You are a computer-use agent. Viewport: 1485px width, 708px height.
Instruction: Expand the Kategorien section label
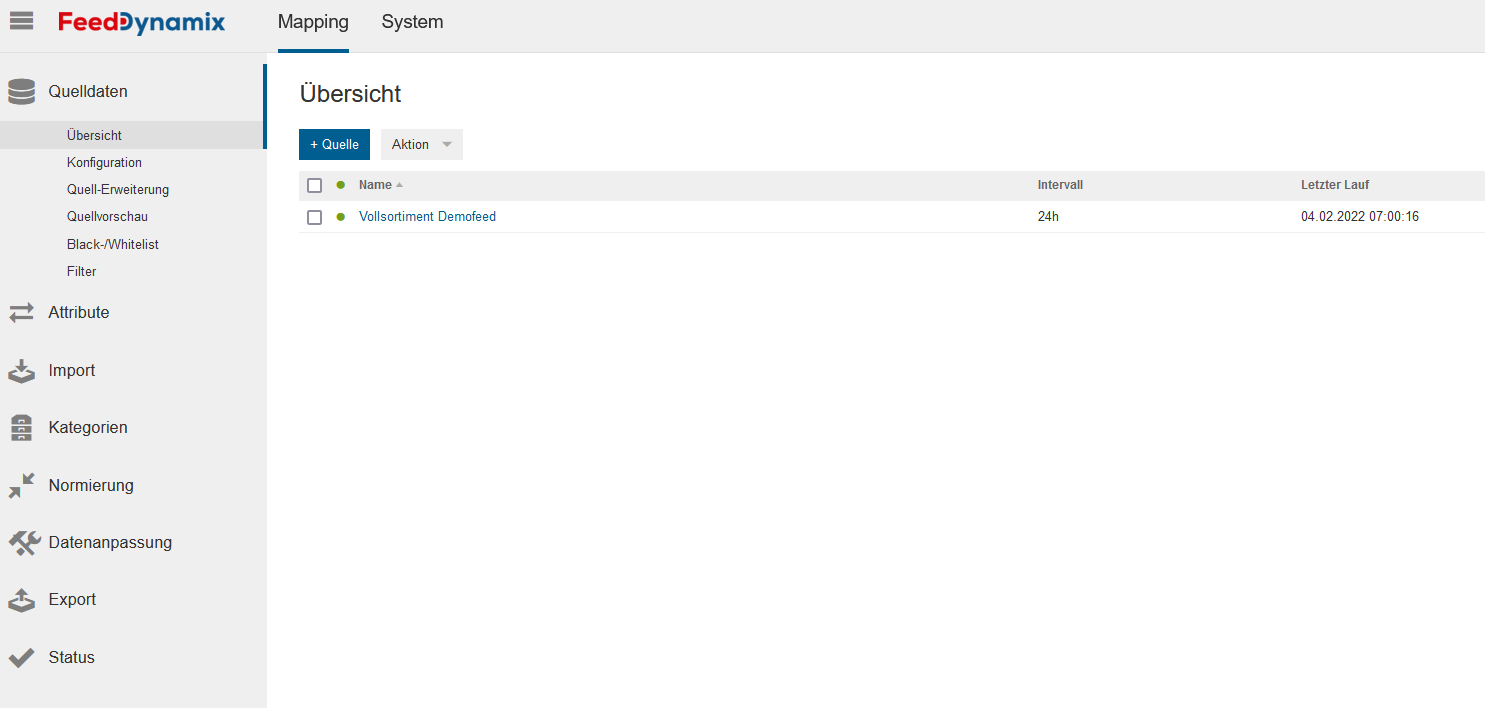(x=88, y=428)
